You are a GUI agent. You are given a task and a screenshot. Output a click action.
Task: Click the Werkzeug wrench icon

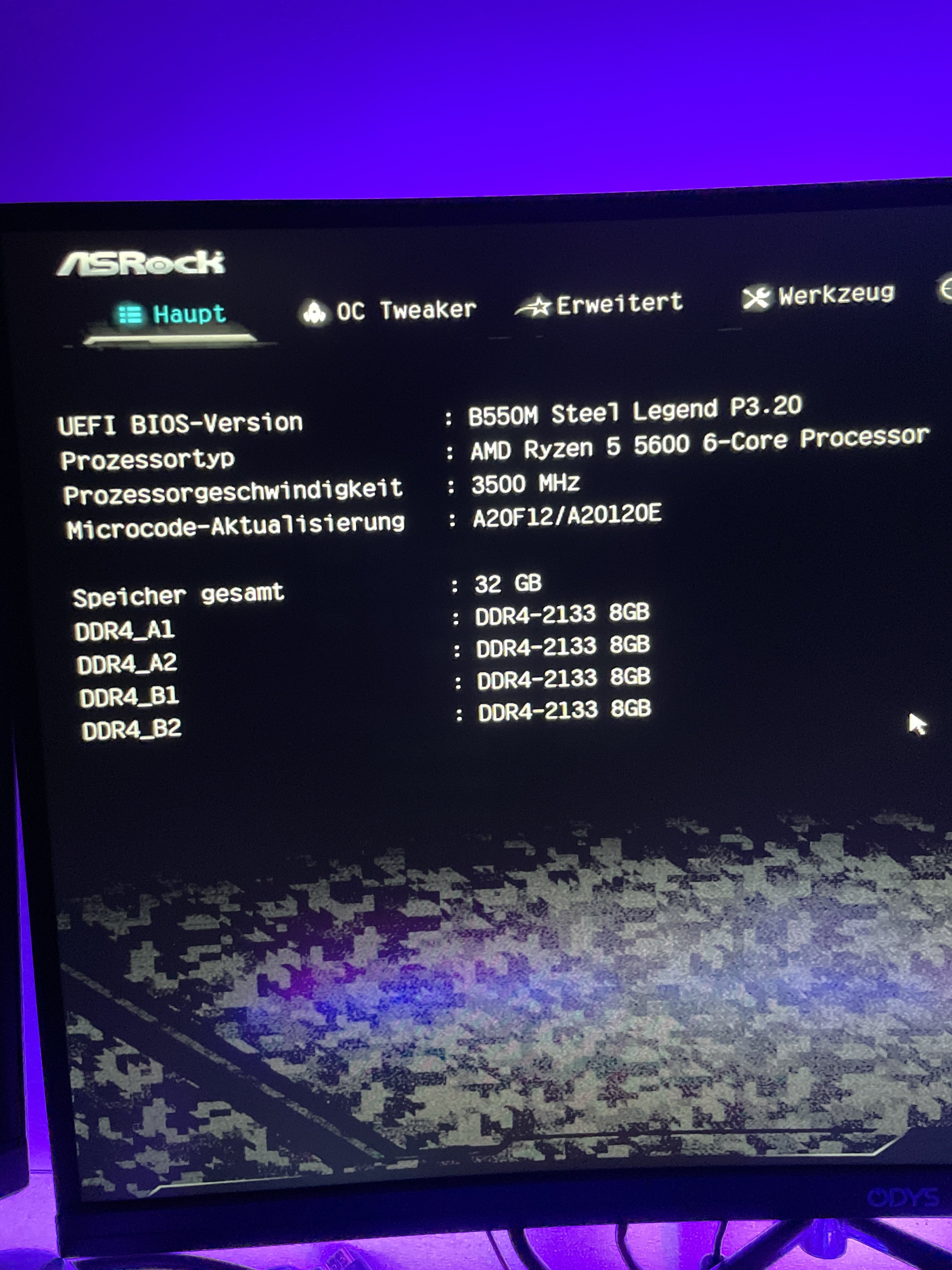(x=756, y=297)
